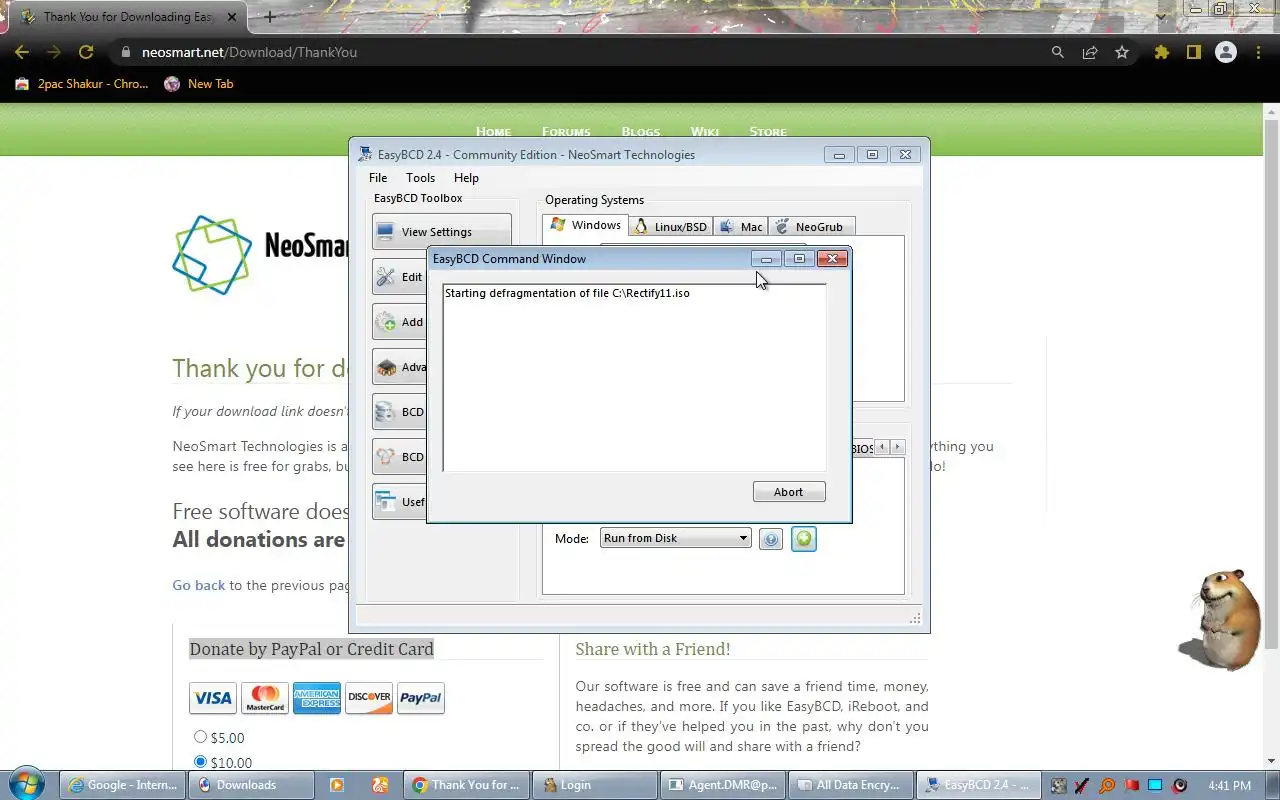Switch to the Linux/BSD tab
The width and height of the screenshot is (1280, 800).
pos(670,227)
